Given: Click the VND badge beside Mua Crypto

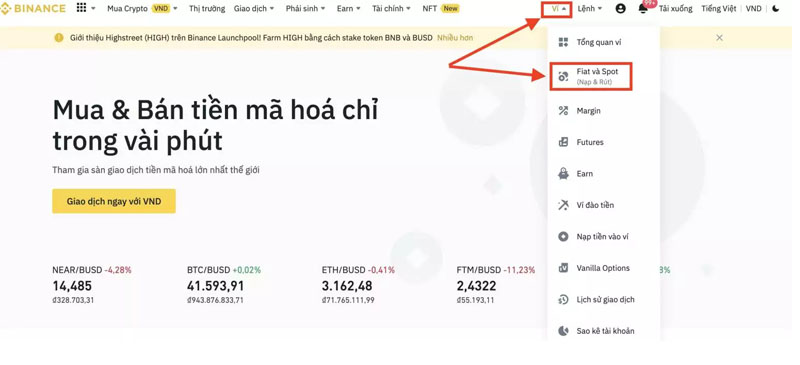Looking at the screenshot, I should click(x=161, y=9).
